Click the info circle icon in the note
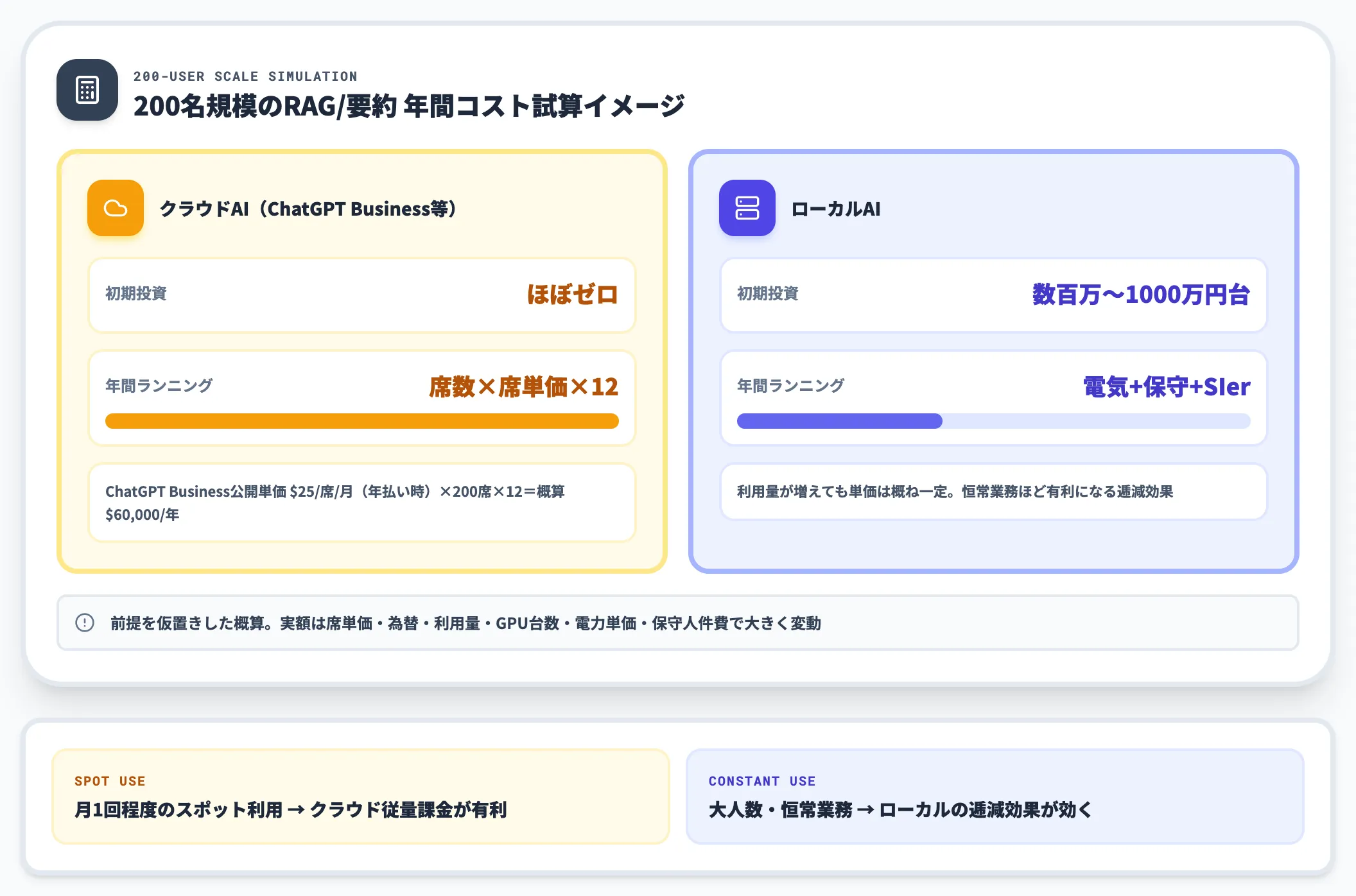1356x896 pixels. click(85, 623)
